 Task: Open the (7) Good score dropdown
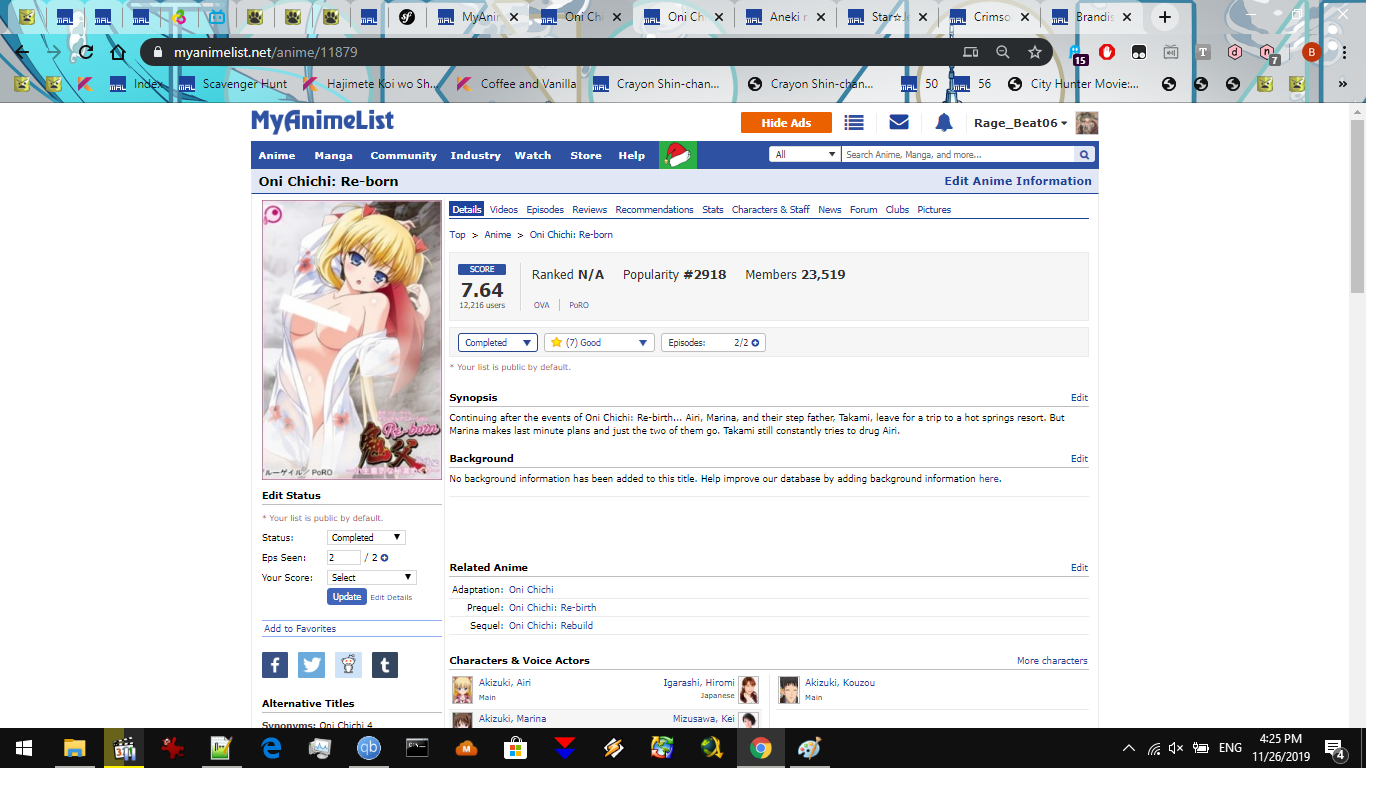pos(599,343)
